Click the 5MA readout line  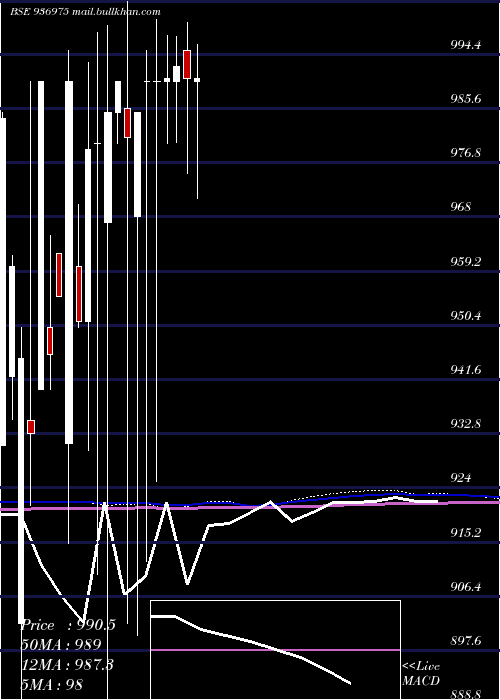[52, 684]
